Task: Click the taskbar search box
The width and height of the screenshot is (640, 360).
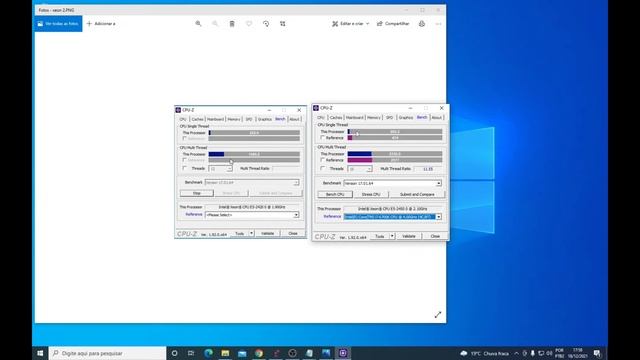Action: point(108,353)
